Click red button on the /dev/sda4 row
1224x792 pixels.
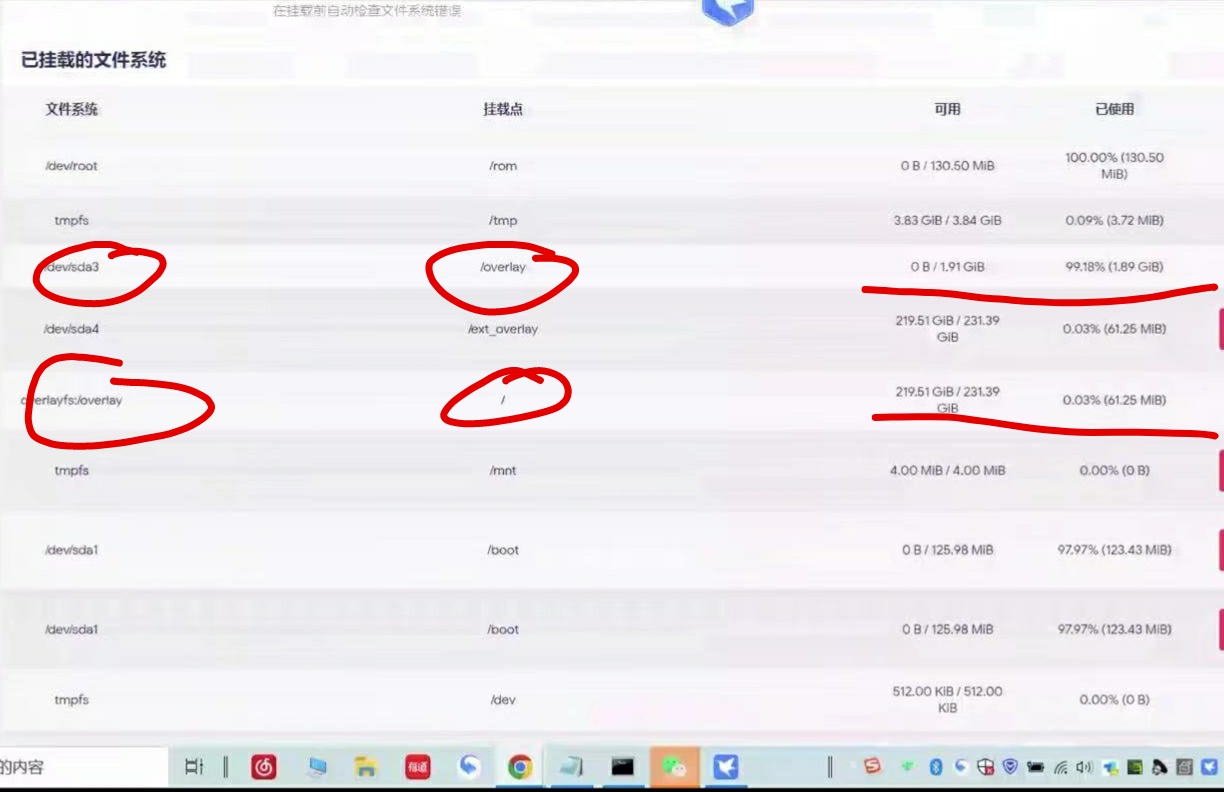[x=1219, y=329]
